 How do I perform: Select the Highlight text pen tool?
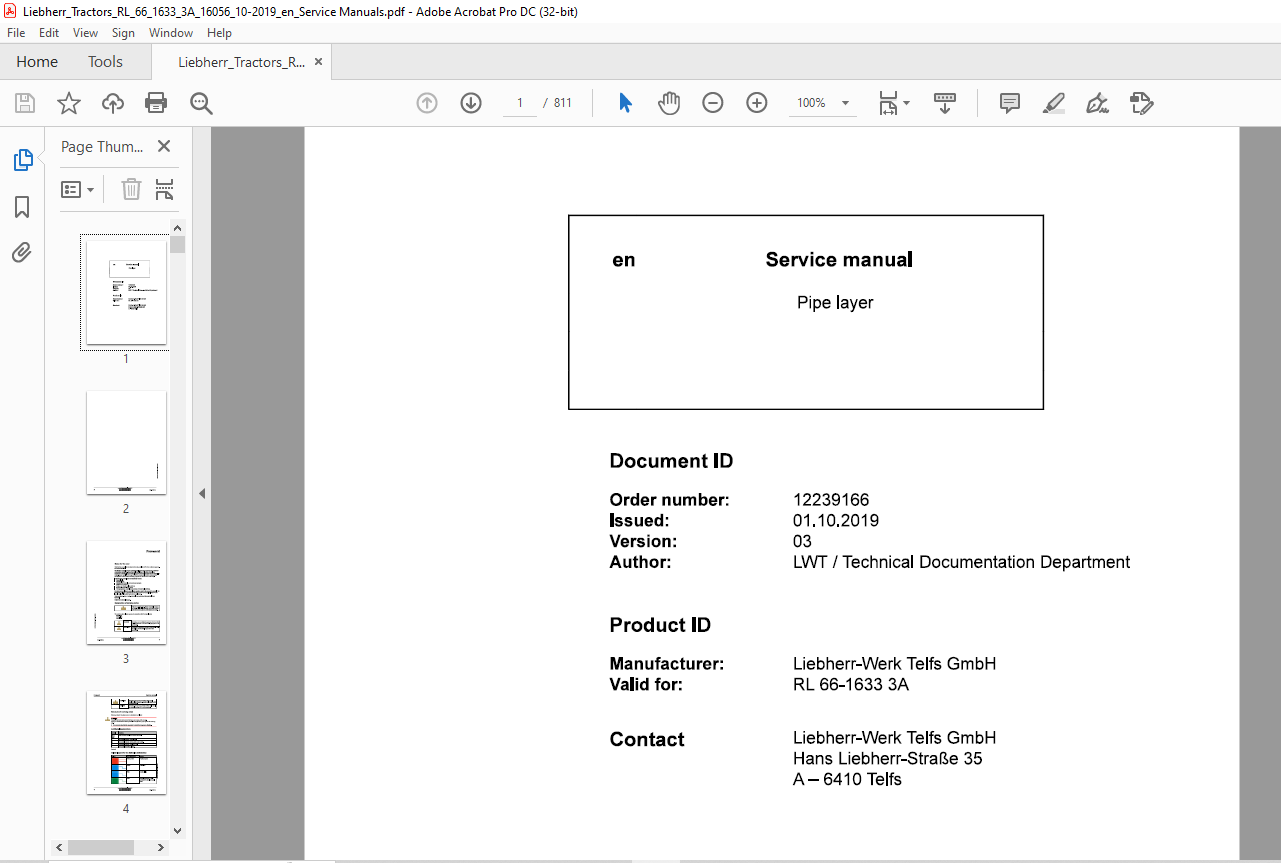pyautogui.click(x=1053, y=103)
